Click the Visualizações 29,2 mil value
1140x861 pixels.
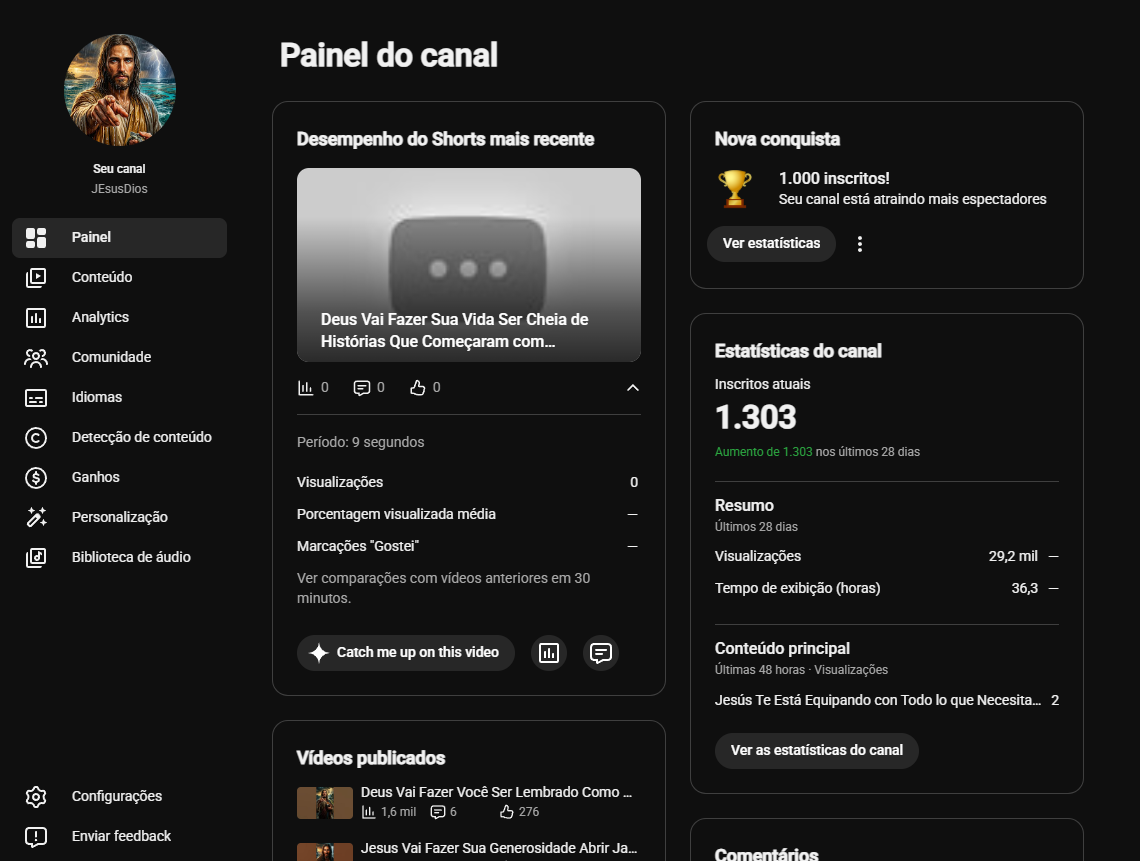click(x=1013, y=556)
